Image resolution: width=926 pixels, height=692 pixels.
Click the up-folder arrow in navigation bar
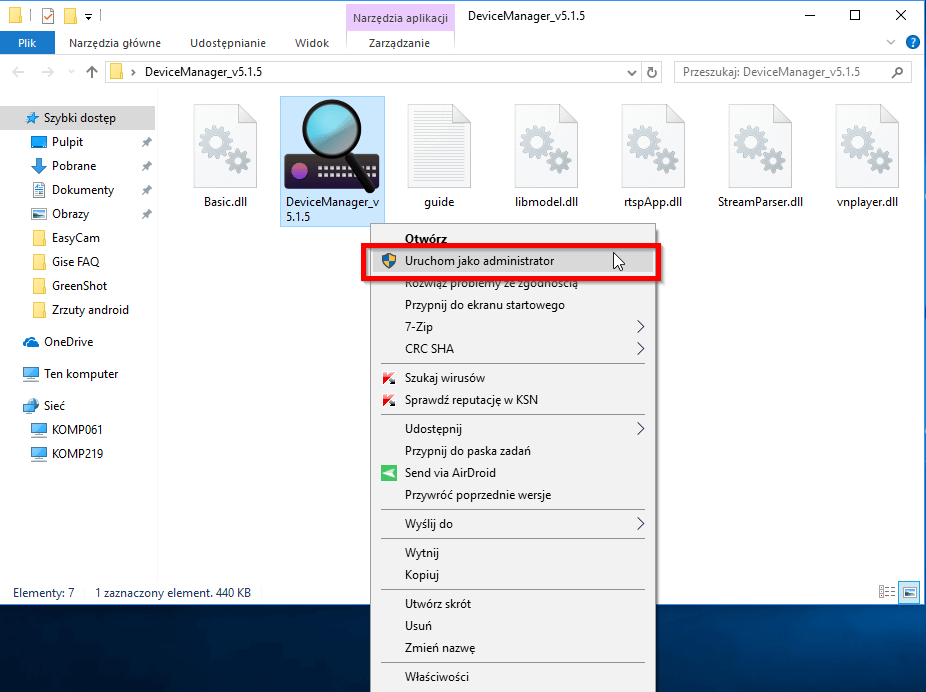coord(92,72)
